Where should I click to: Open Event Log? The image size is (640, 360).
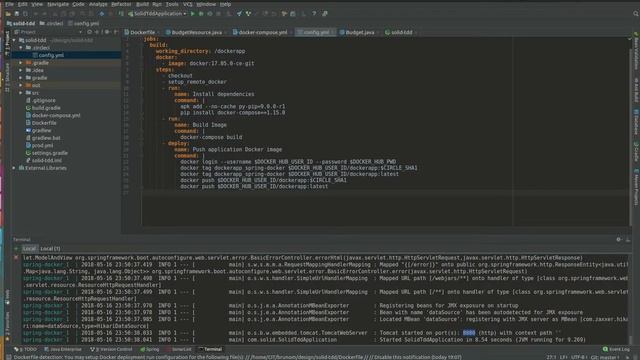pyautogui.click(x=616, y=350)
